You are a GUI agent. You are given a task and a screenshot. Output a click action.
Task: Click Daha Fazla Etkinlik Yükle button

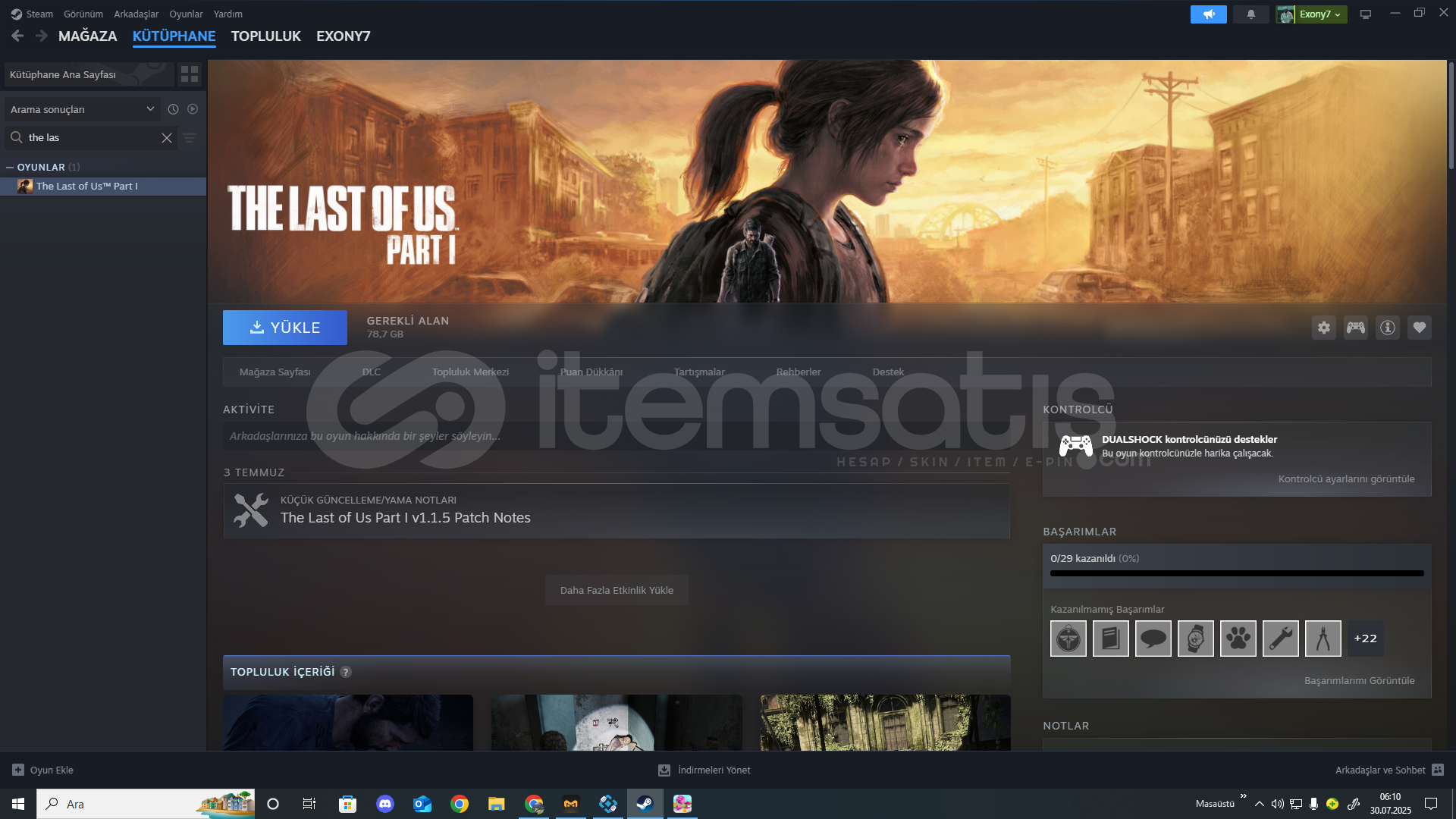click(617, 590)
